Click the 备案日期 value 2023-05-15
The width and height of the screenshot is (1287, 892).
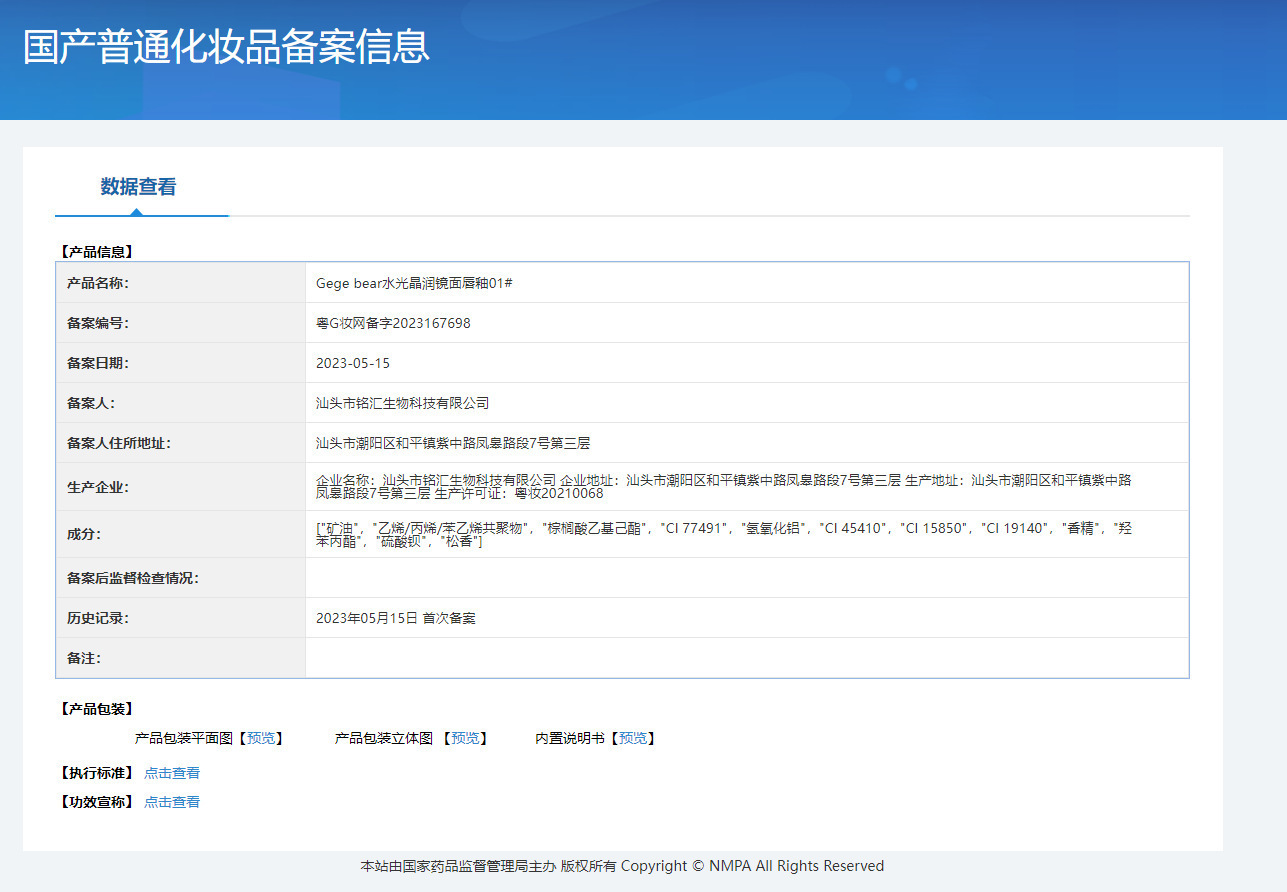[x=353, y=363]
